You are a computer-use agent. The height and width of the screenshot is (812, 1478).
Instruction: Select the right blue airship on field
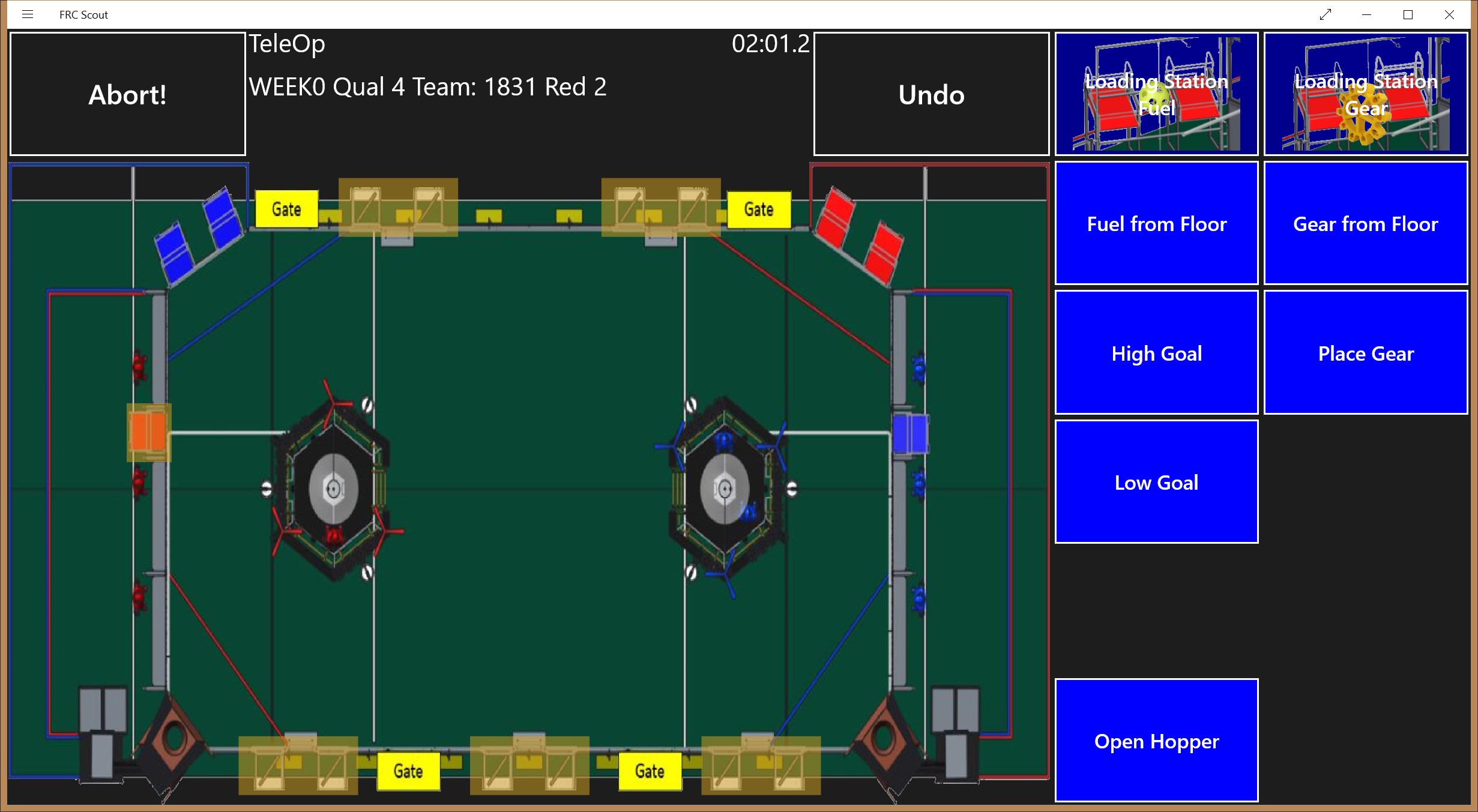[x=725, y=489]
